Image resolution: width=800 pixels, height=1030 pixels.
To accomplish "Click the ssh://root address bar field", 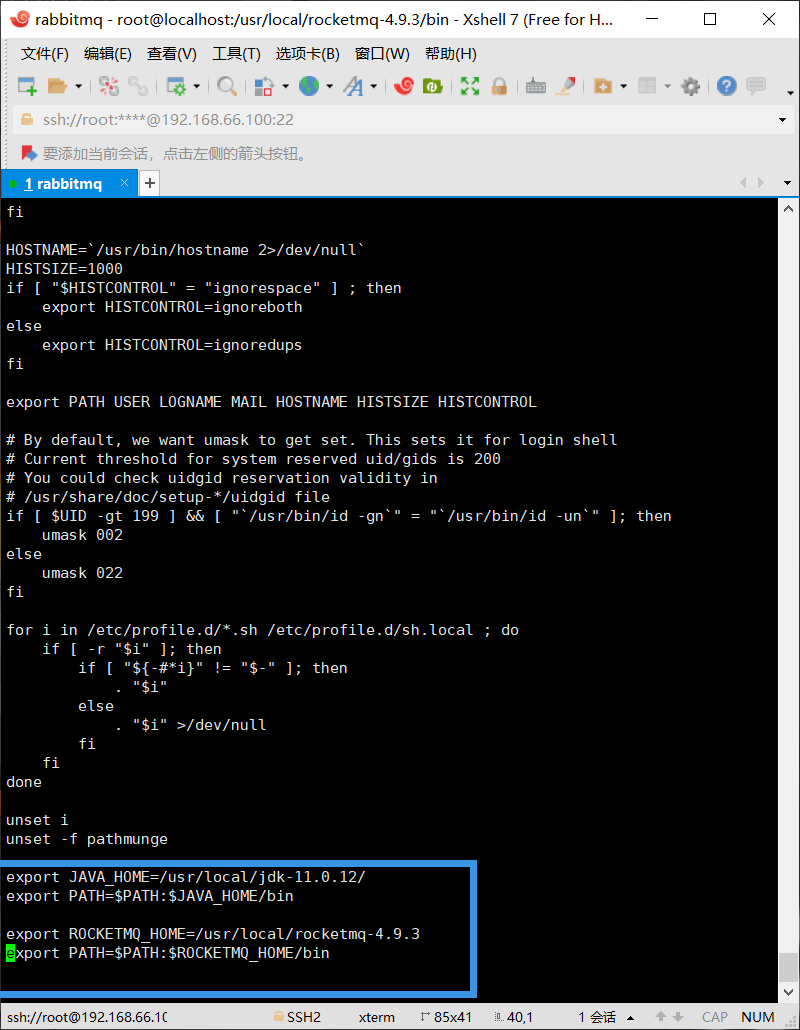I will tap(401, 120).
